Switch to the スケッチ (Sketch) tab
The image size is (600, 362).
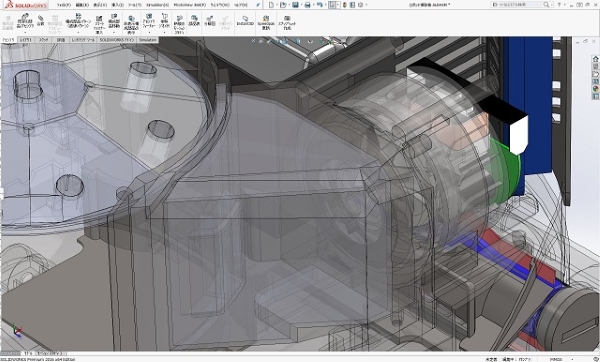click(43, 40)
